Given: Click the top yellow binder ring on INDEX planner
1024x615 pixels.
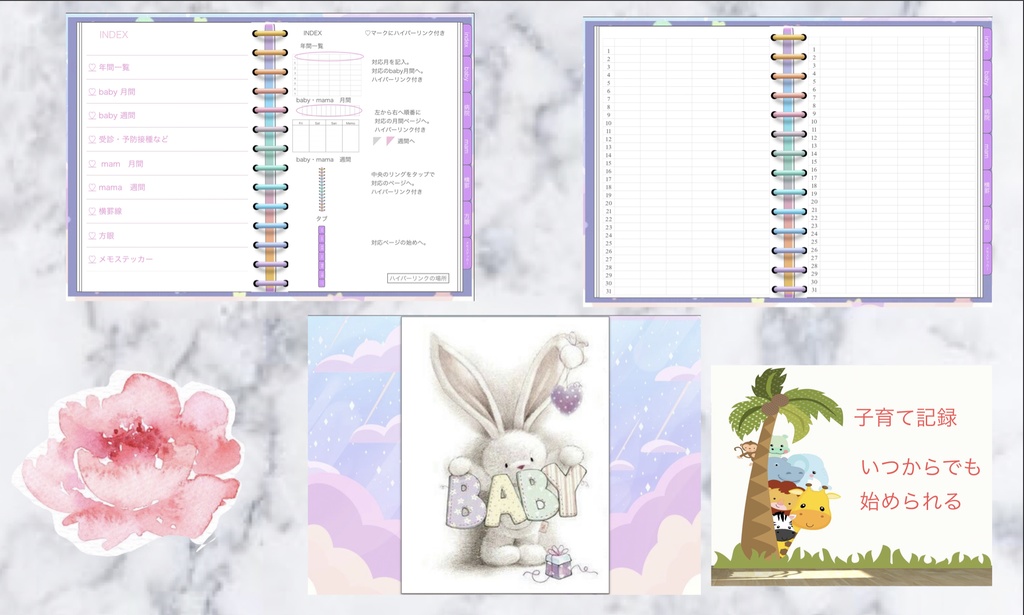Looking at the screenshot, I should pos(270,33).
